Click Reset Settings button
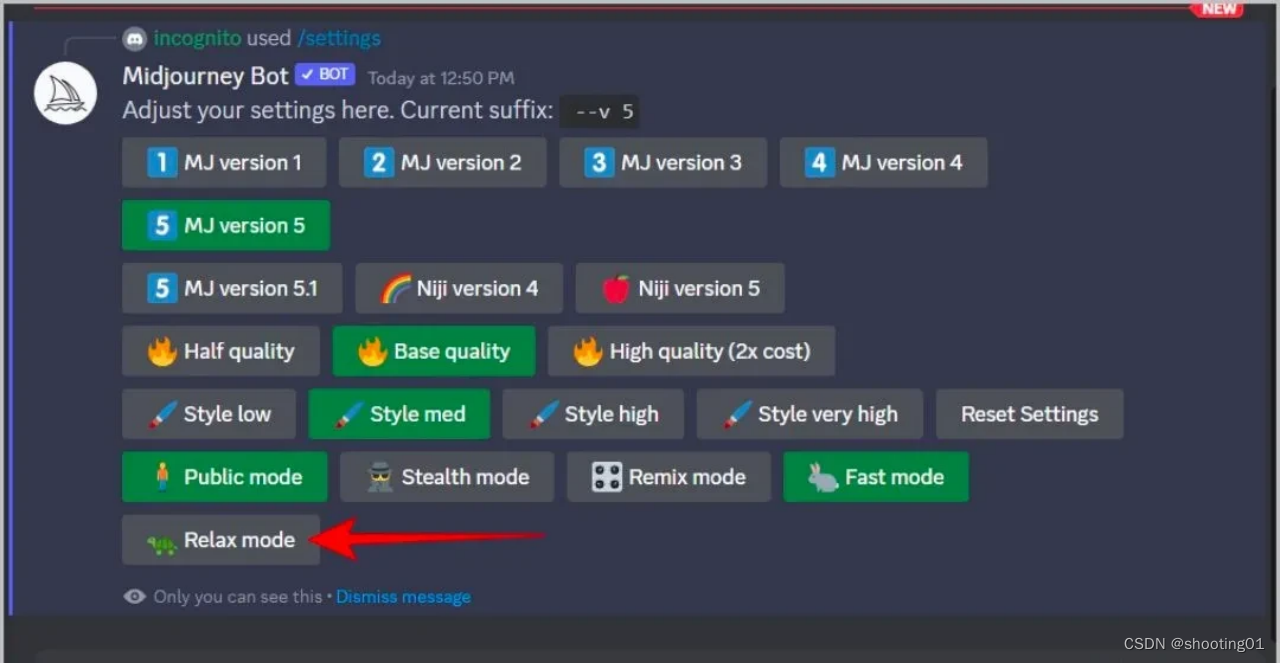Image resolution: width=1280 pixels, height=663 pixels. [x=1030, y=414]
